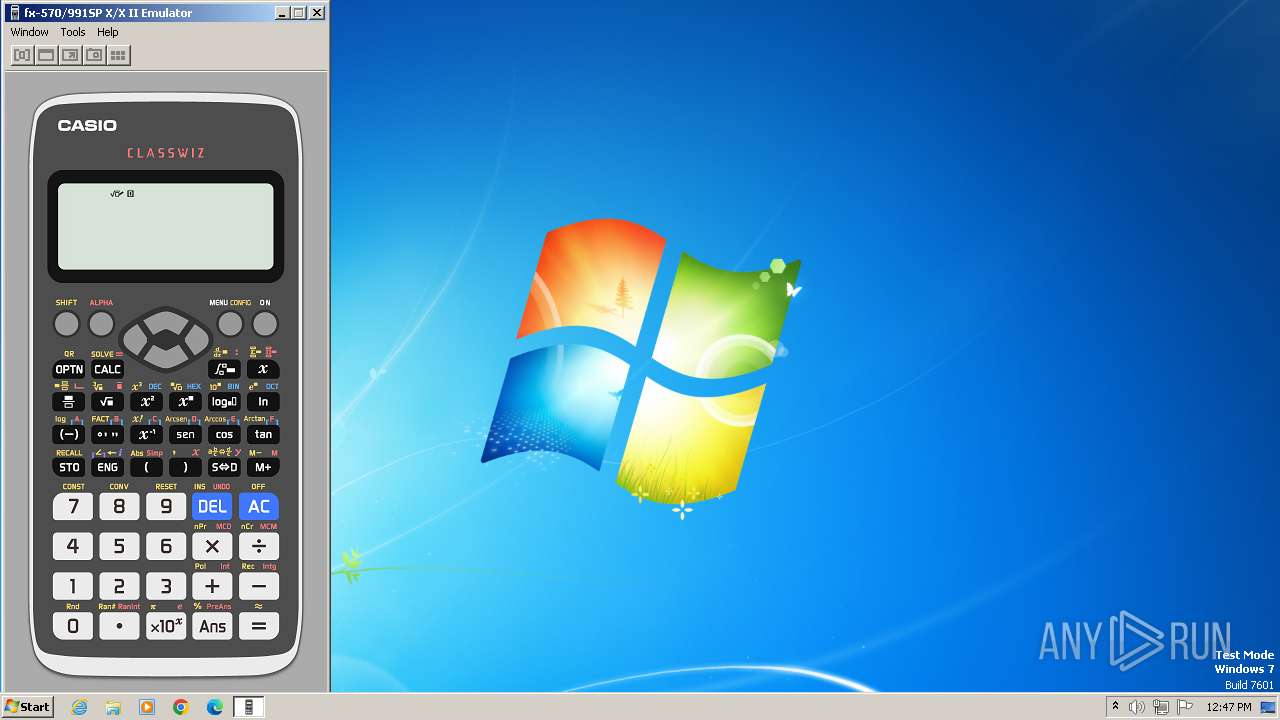
Task: Click the camera screen-capture toolbar icon
Action: tap(94, 55)
